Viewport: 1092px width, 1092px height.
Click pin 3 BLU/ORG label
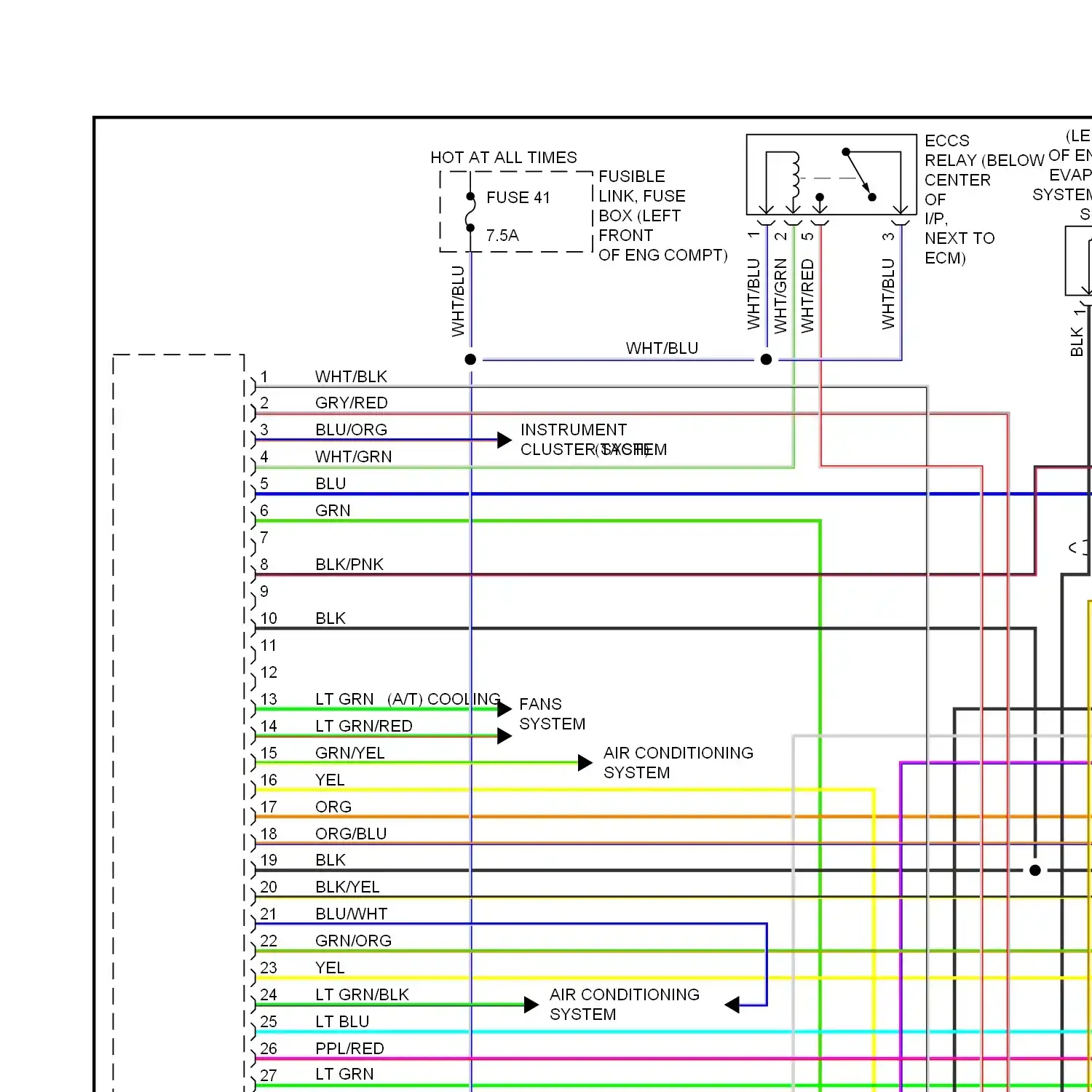pyautogui.click(x=351, y=430)
